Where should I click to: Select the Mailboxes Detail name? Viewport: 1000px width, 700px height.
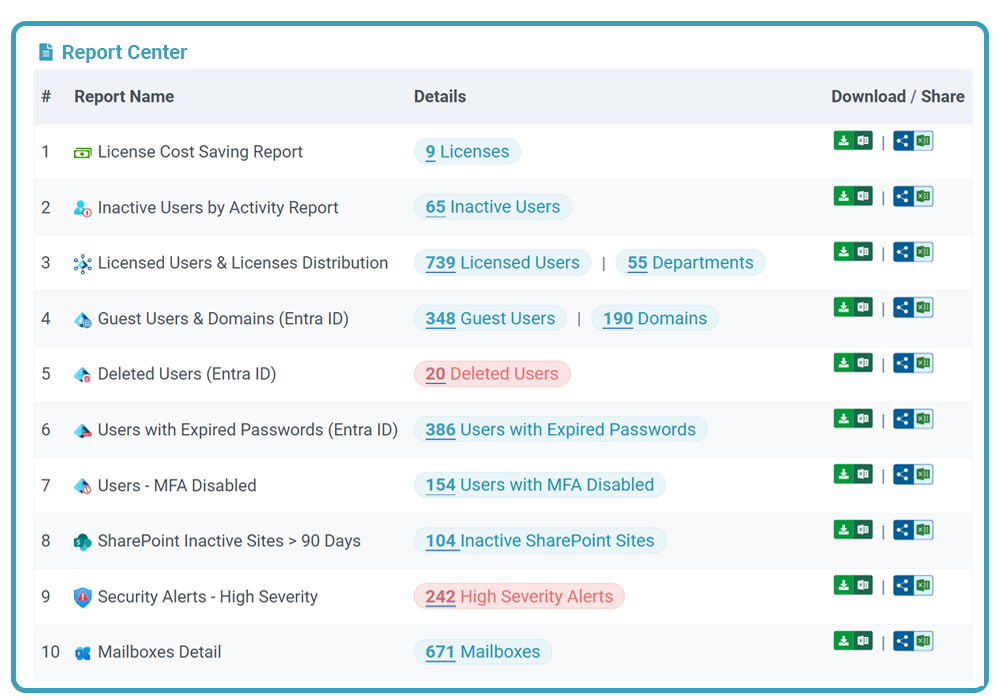[159, 652]
